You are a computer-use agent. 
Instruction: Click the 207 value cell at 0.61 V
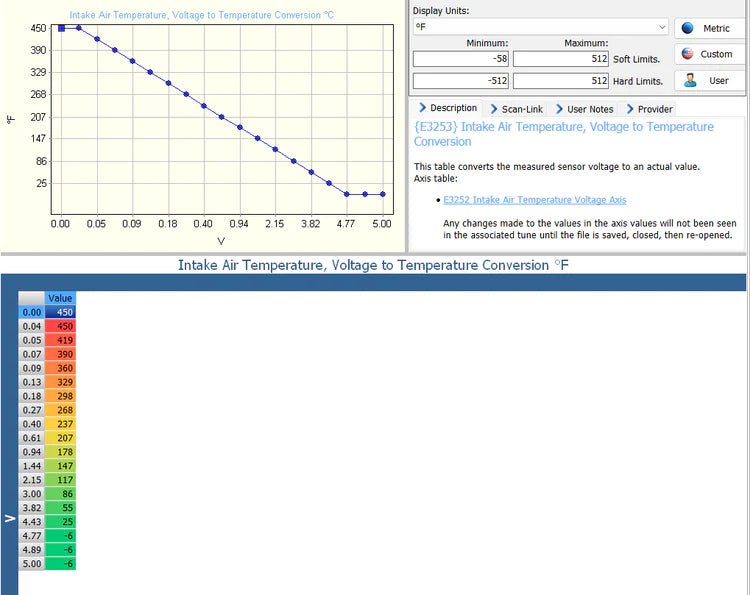pyautogui.click(x=60, y=438)
